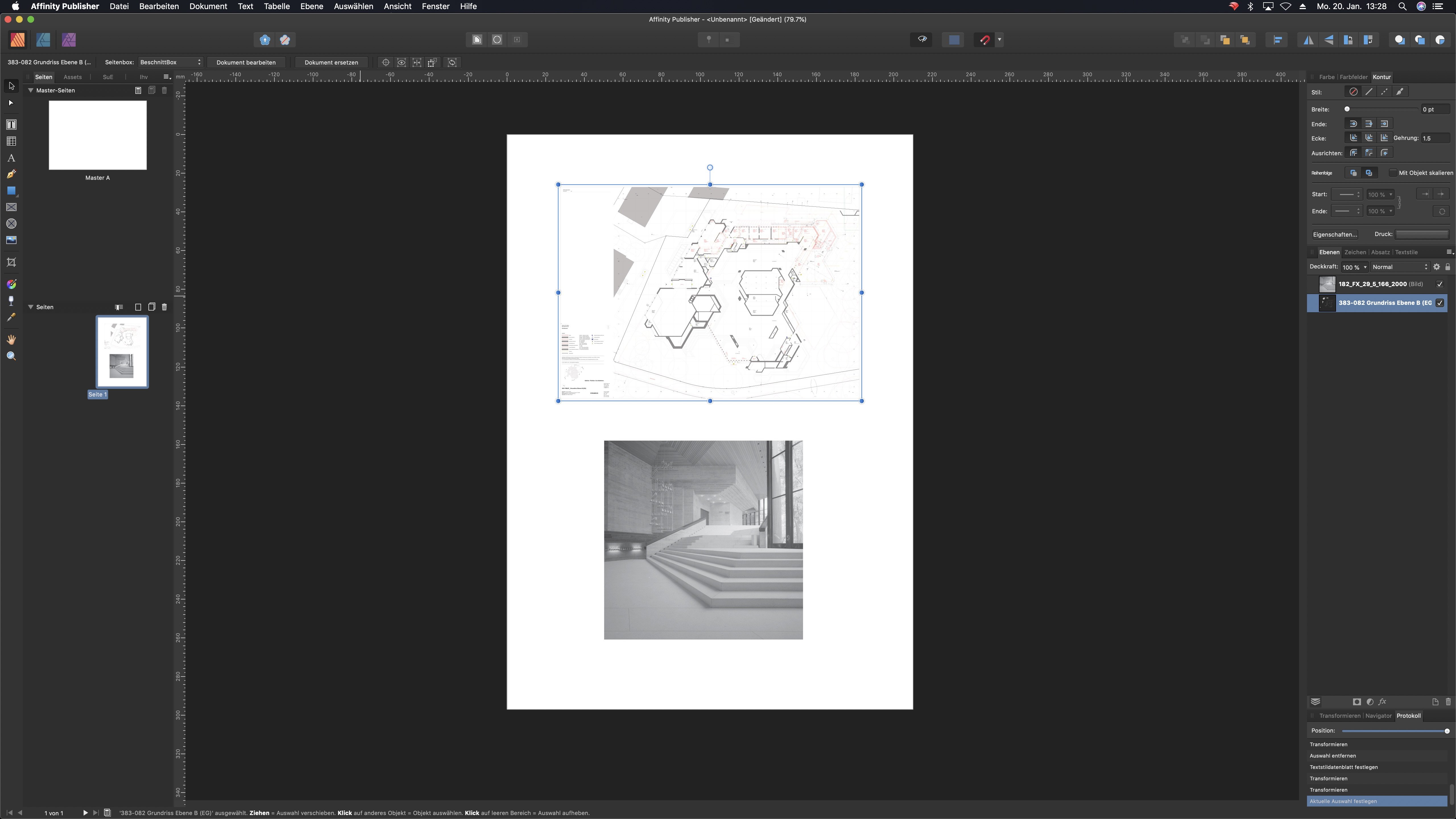Select the Transparency tool
The height and width of the screenshot is (819, 1456).
pyautogui.click(x=11, y=301)
